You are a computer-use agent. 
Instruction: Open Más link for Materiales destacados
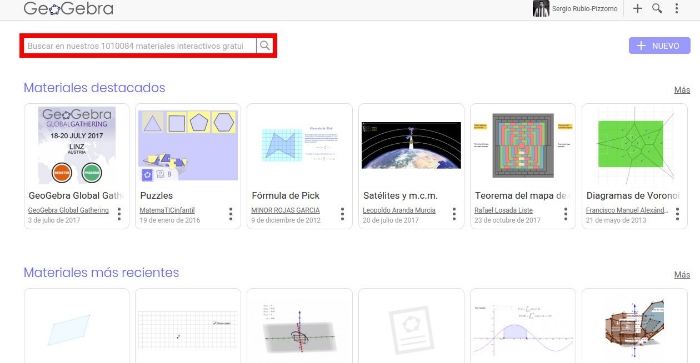682,90
